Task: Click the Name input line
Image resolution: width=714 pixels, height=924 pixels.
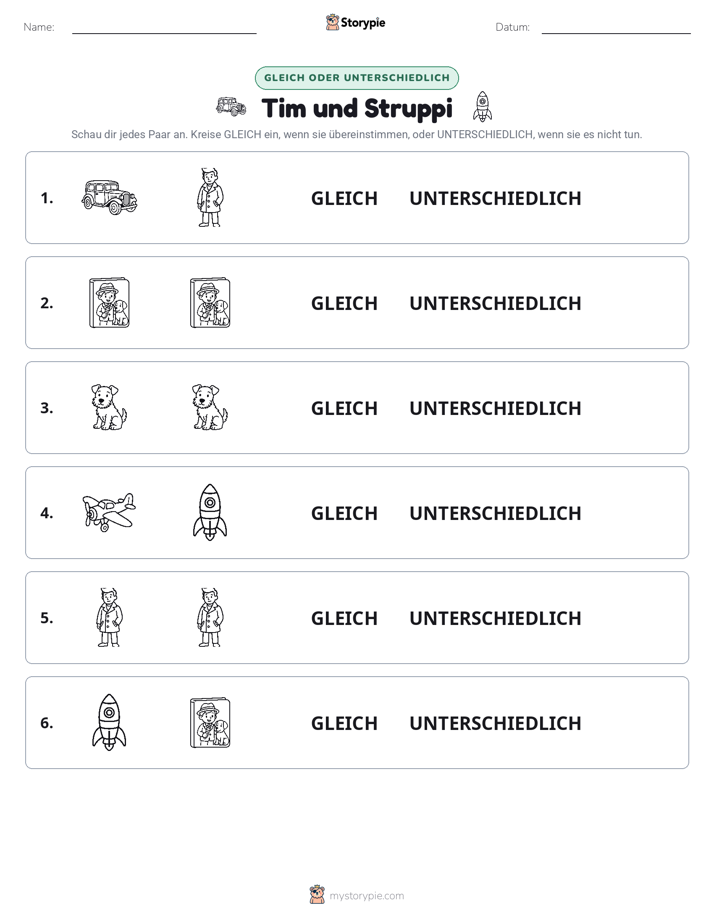Action: point(164,28)
